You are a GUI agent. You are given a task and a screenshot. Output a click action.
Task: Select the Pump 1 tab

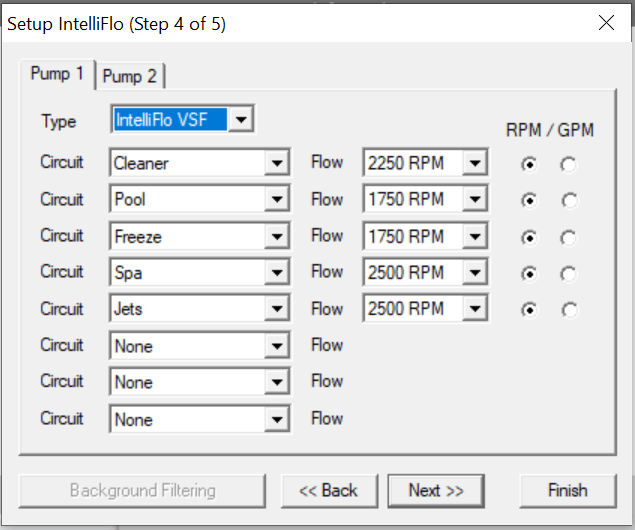coord(58,74)
